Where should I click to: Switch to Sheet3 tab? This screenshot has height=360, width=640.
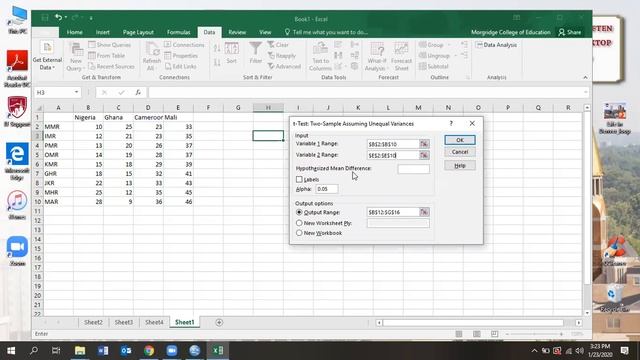pos(124,322)
